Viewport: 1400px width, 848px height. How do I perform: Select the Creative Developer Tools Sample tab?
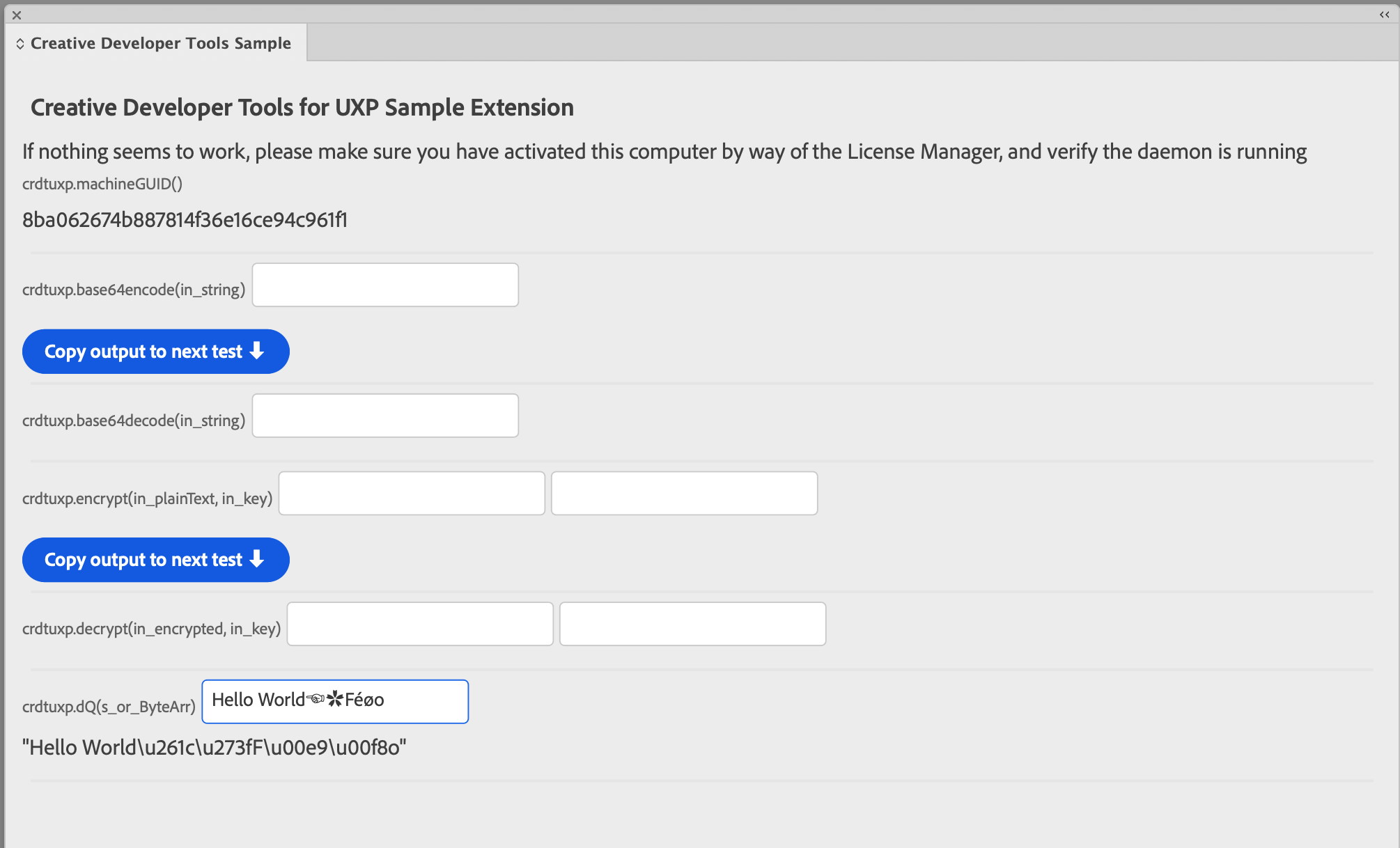point(161,43)
